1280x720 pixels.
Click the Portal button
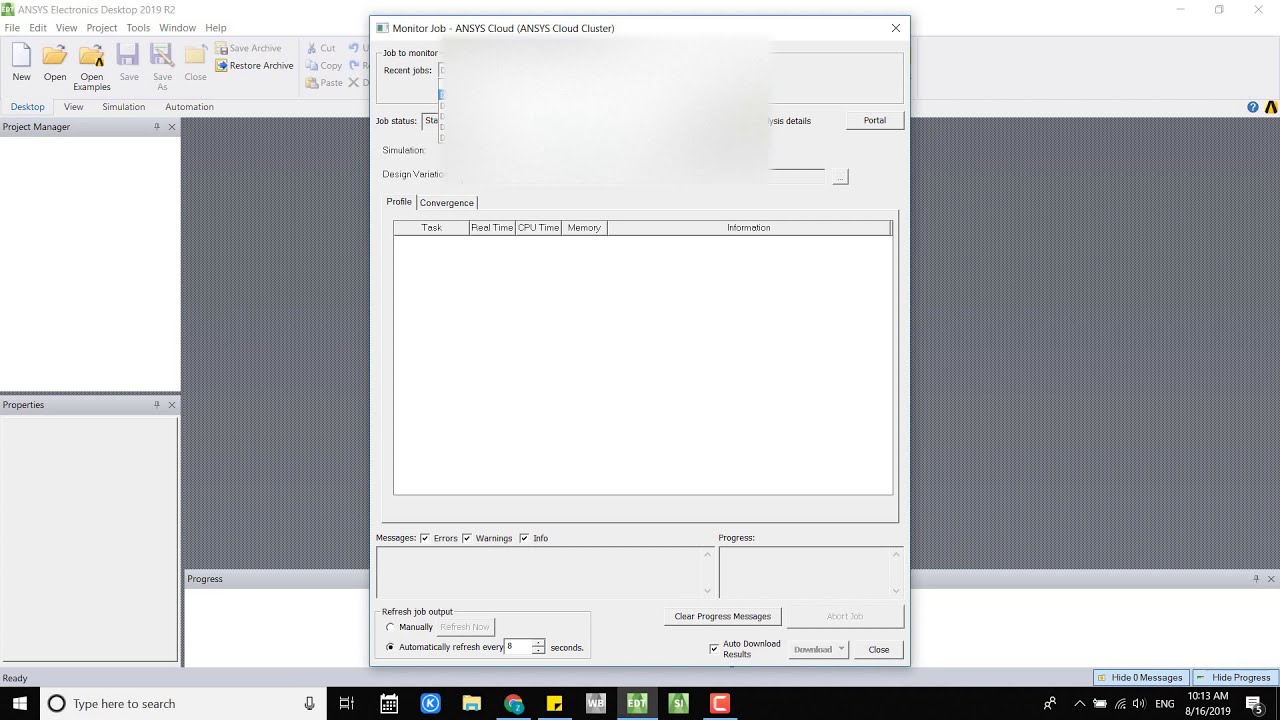pos(875,120)
